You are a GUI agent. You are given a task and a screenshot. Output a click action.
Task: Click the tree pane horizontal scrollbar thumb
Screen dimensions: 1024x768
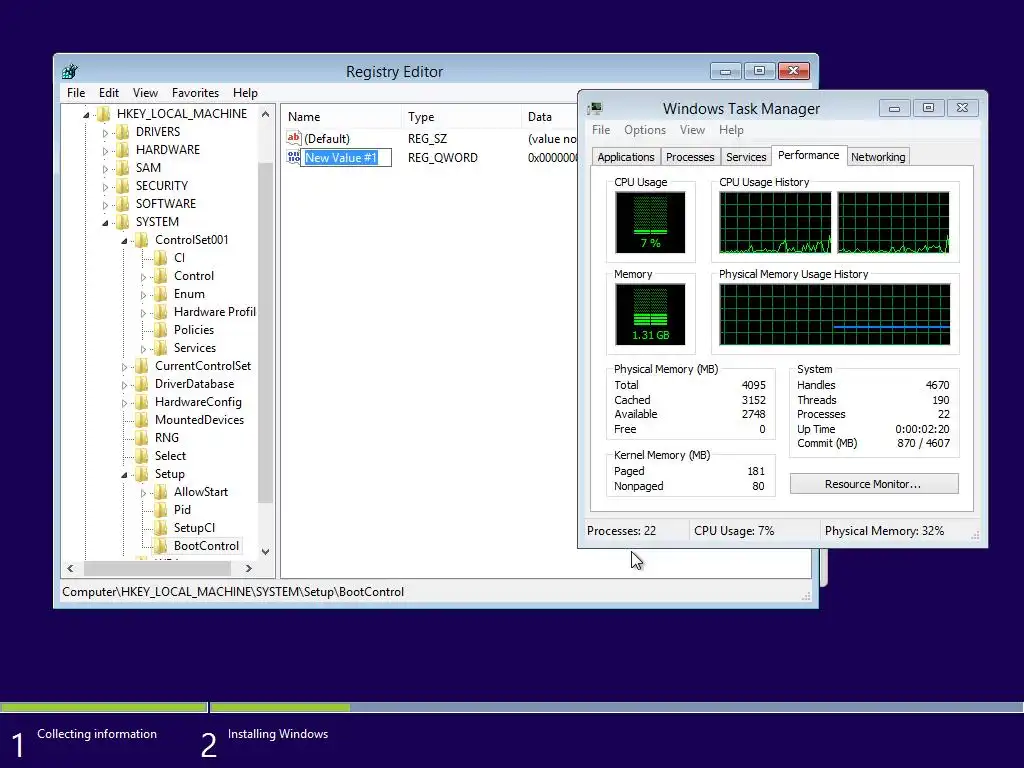[x=155, y=568]
